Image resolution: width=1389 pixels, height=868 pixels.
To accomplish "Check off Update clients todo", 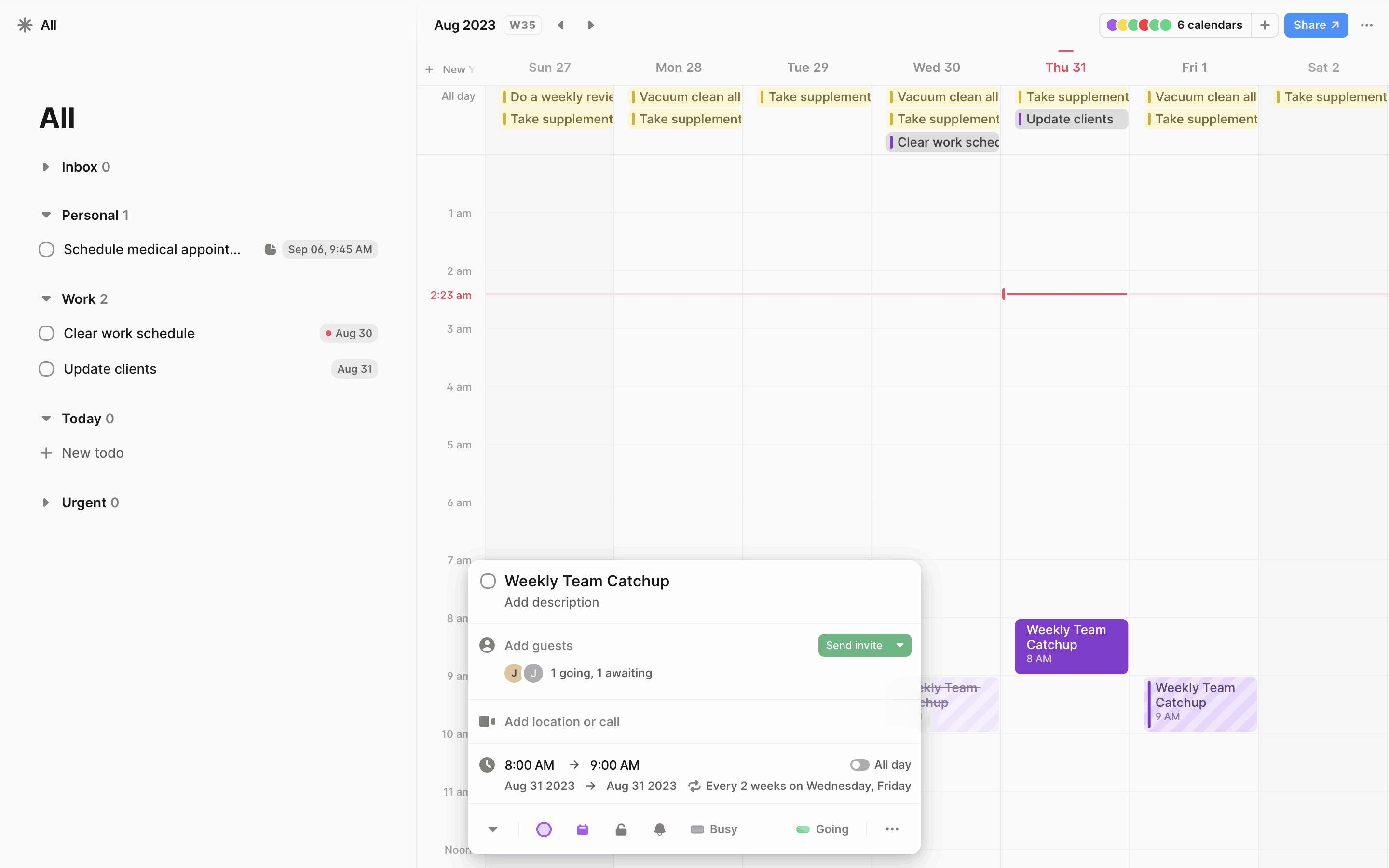I will 46,369.
